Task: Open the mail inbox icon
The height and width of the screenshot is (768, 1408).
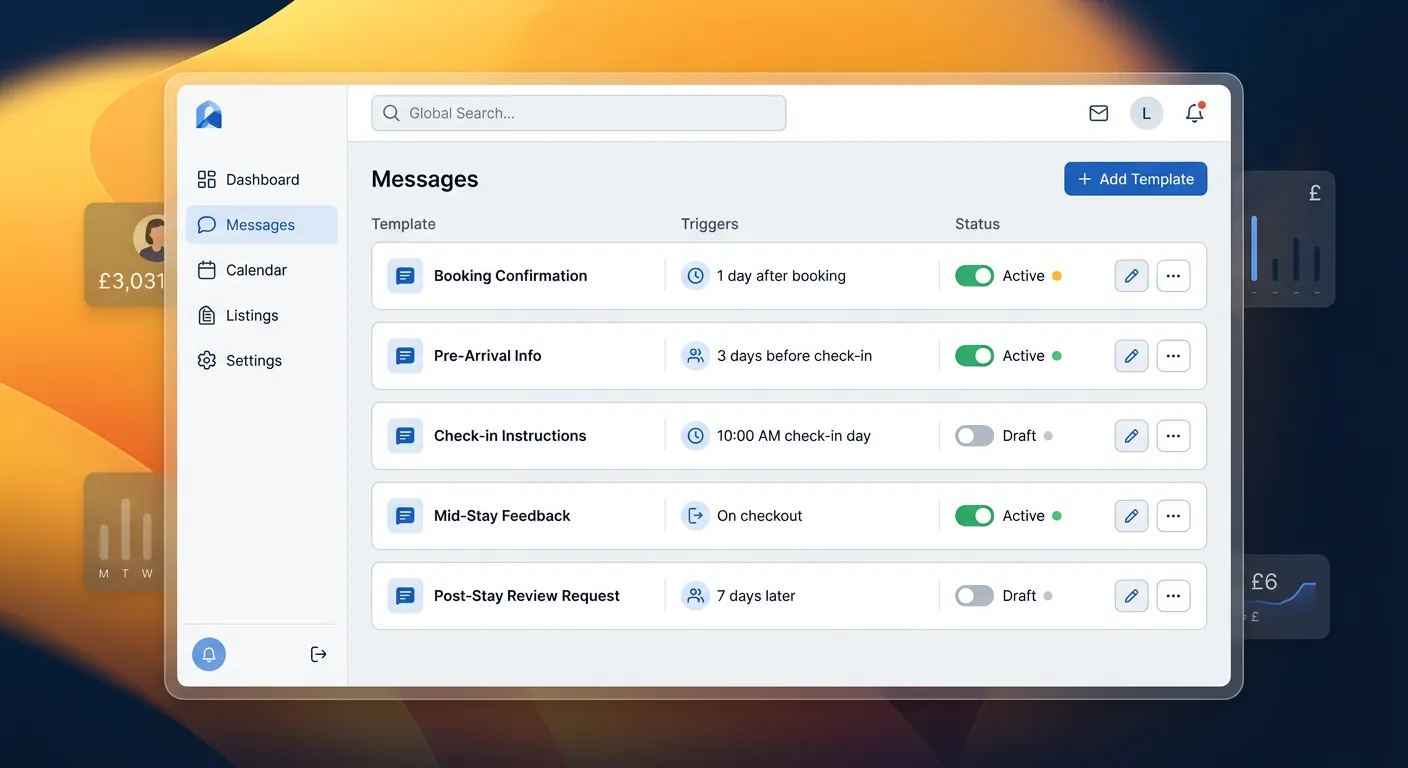Action: [x=1099, y=113]
